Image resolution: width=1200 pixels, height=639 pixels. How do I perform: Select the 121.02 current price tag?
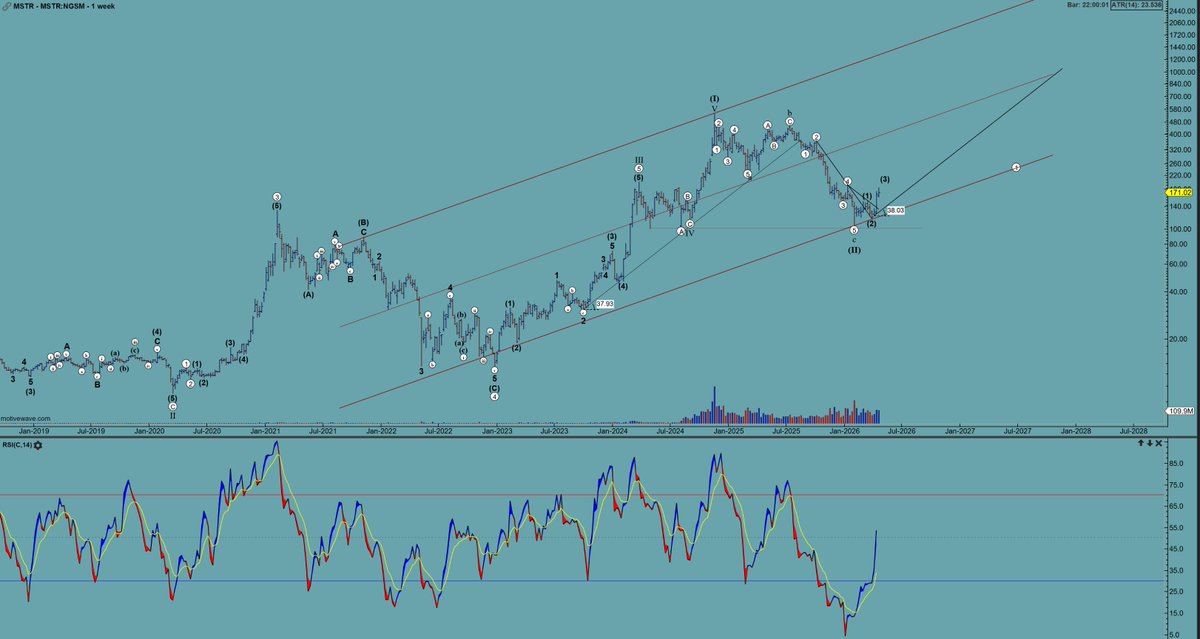(x=1181, y=191)
